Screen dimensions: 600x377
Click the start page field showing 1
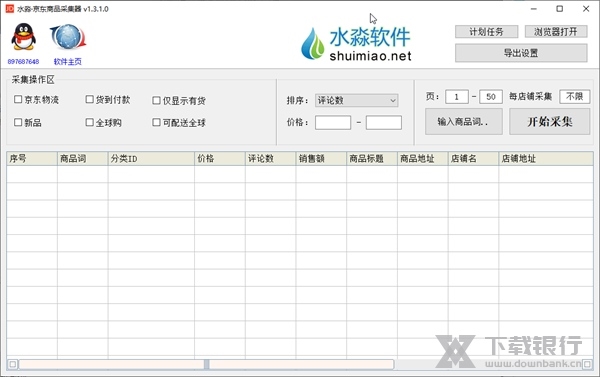point(457,97)
